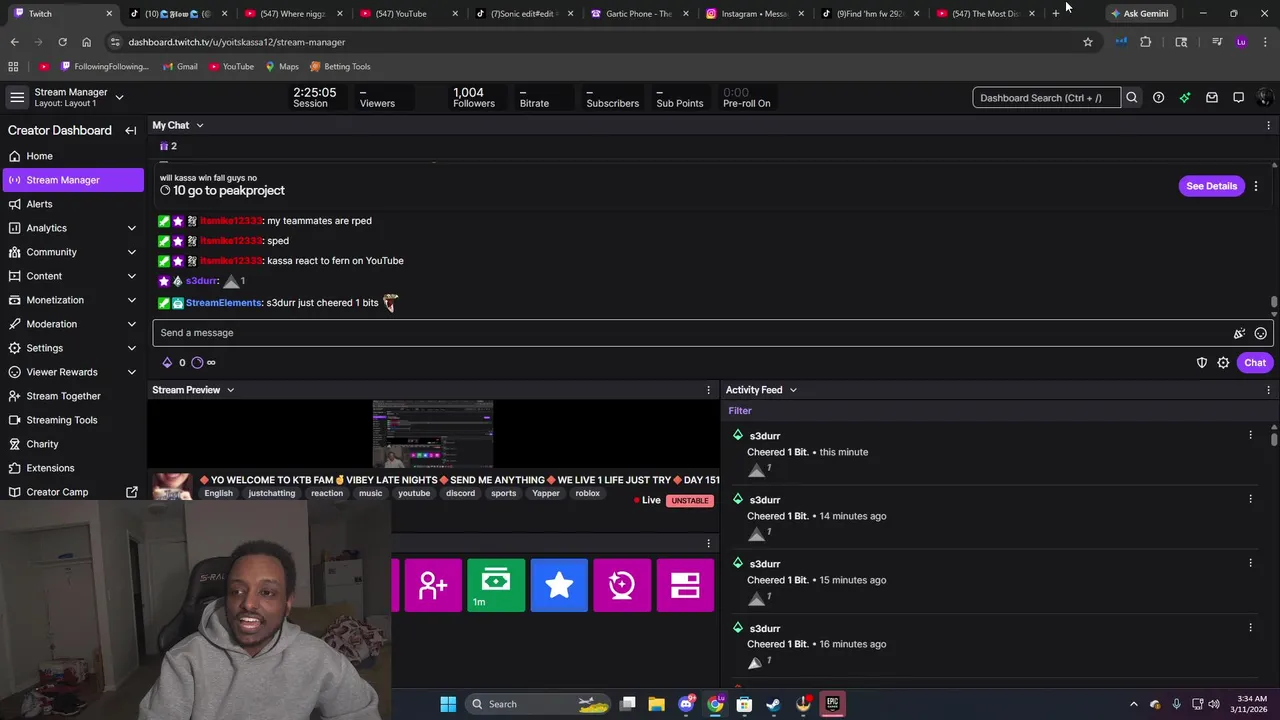Open the dashboard inbox icon

(x=1212, y=98)
